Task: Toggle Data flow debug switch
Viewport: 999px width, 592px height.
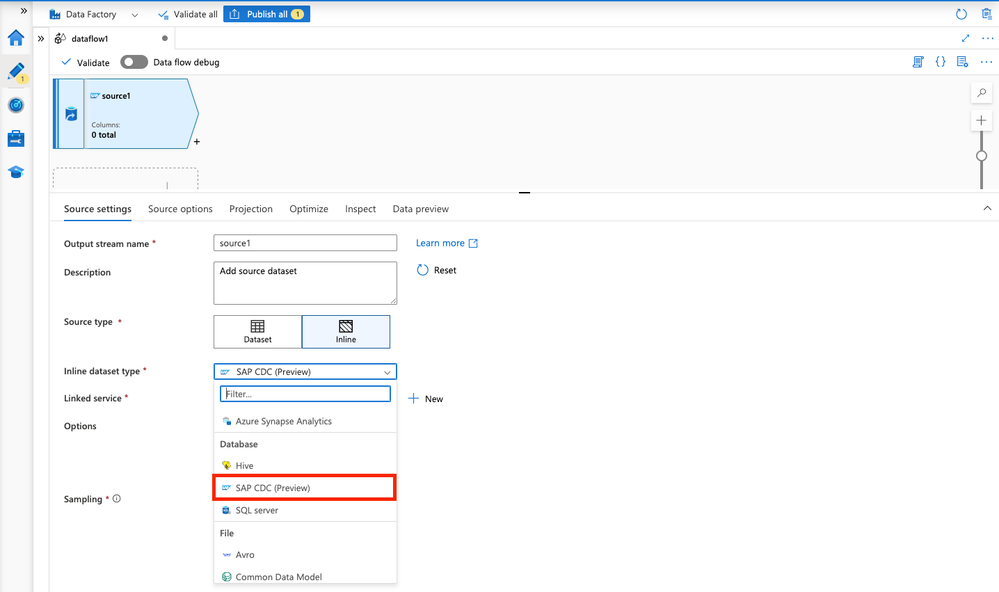Action: pyautogui.click(x=134, y=62)
